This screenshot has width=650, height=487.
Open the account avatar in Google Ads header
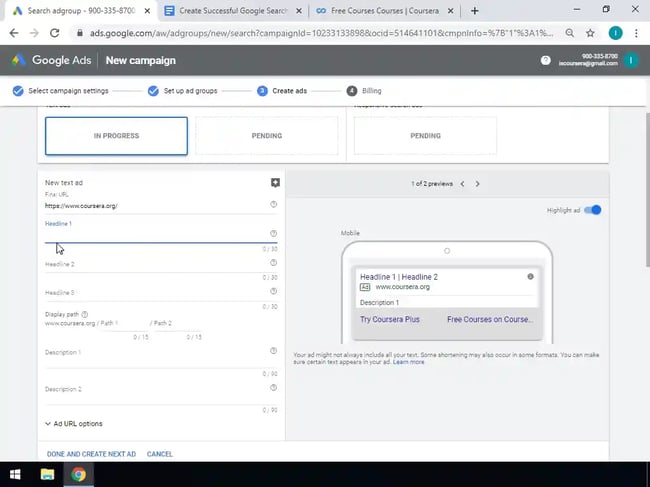coord(631,61)
